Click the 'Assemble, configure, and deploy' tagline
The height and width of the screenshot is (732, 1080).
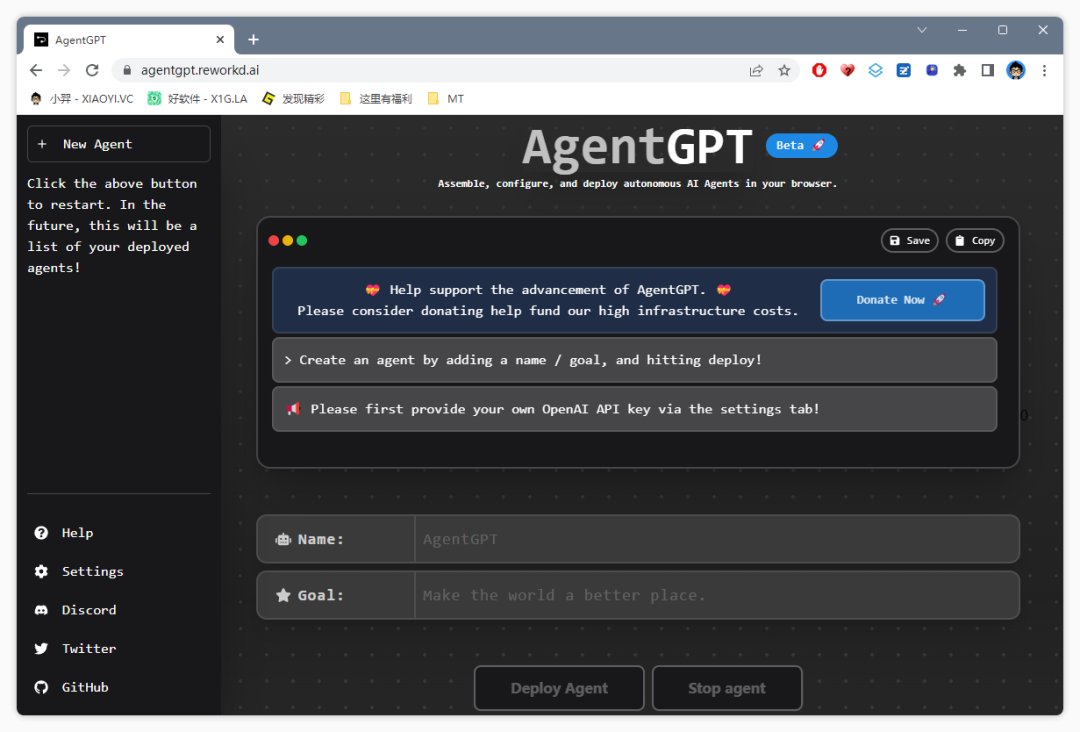tap(637, 184)
